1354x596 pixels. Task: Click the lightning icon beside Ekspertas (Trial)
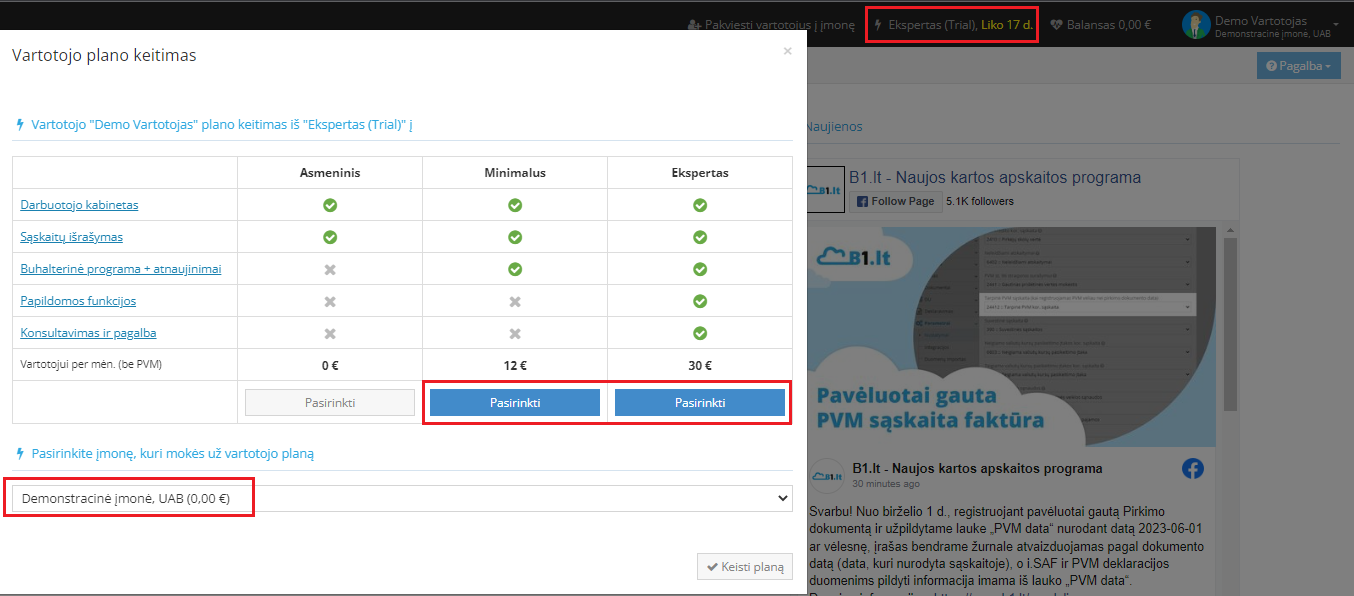[878, 25]
